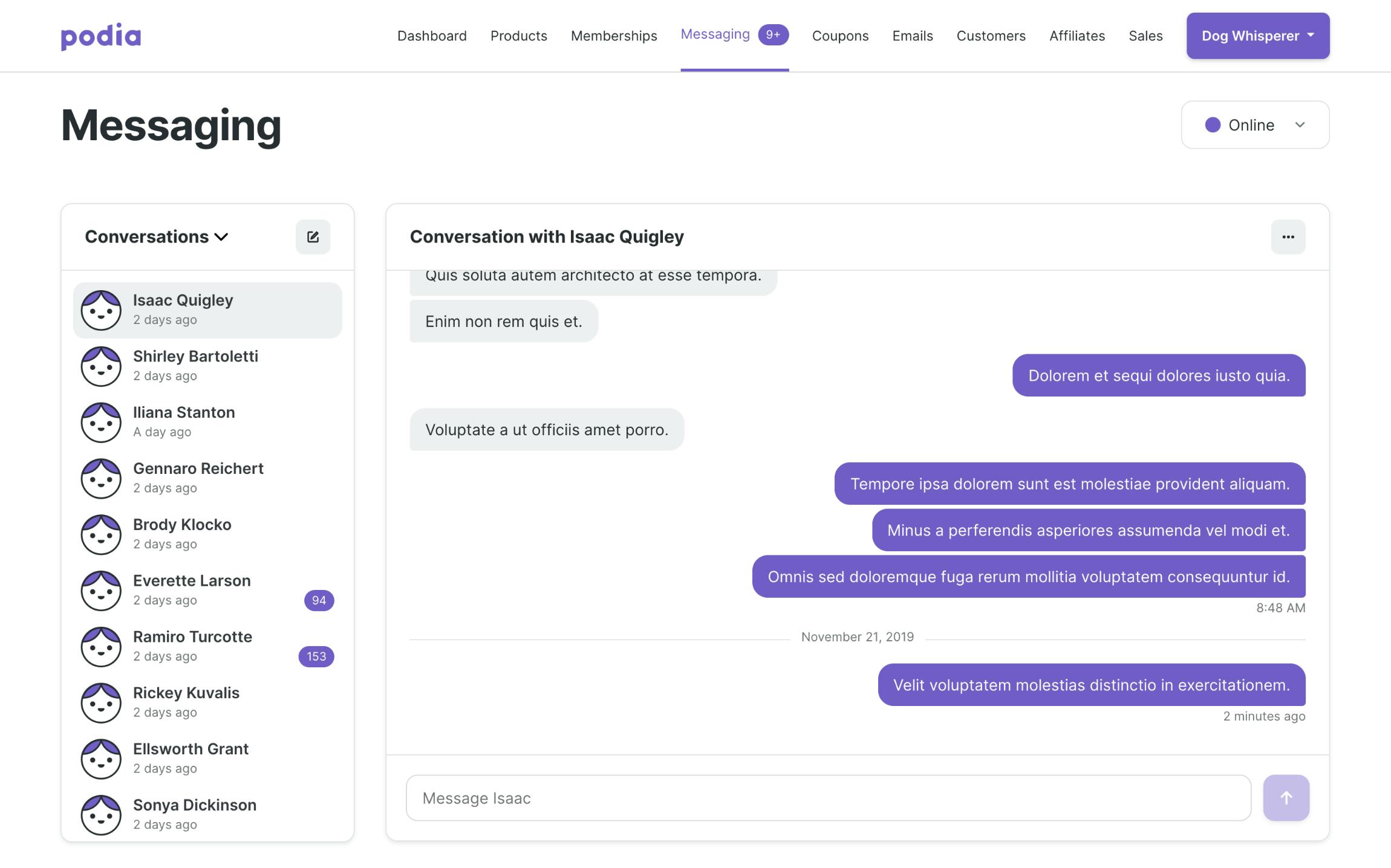Click the "Minus a perferendis asperiores" message bubble
Image resolution: width=1391 pixels, height=868 pixels.
(x=1089, y=530)
